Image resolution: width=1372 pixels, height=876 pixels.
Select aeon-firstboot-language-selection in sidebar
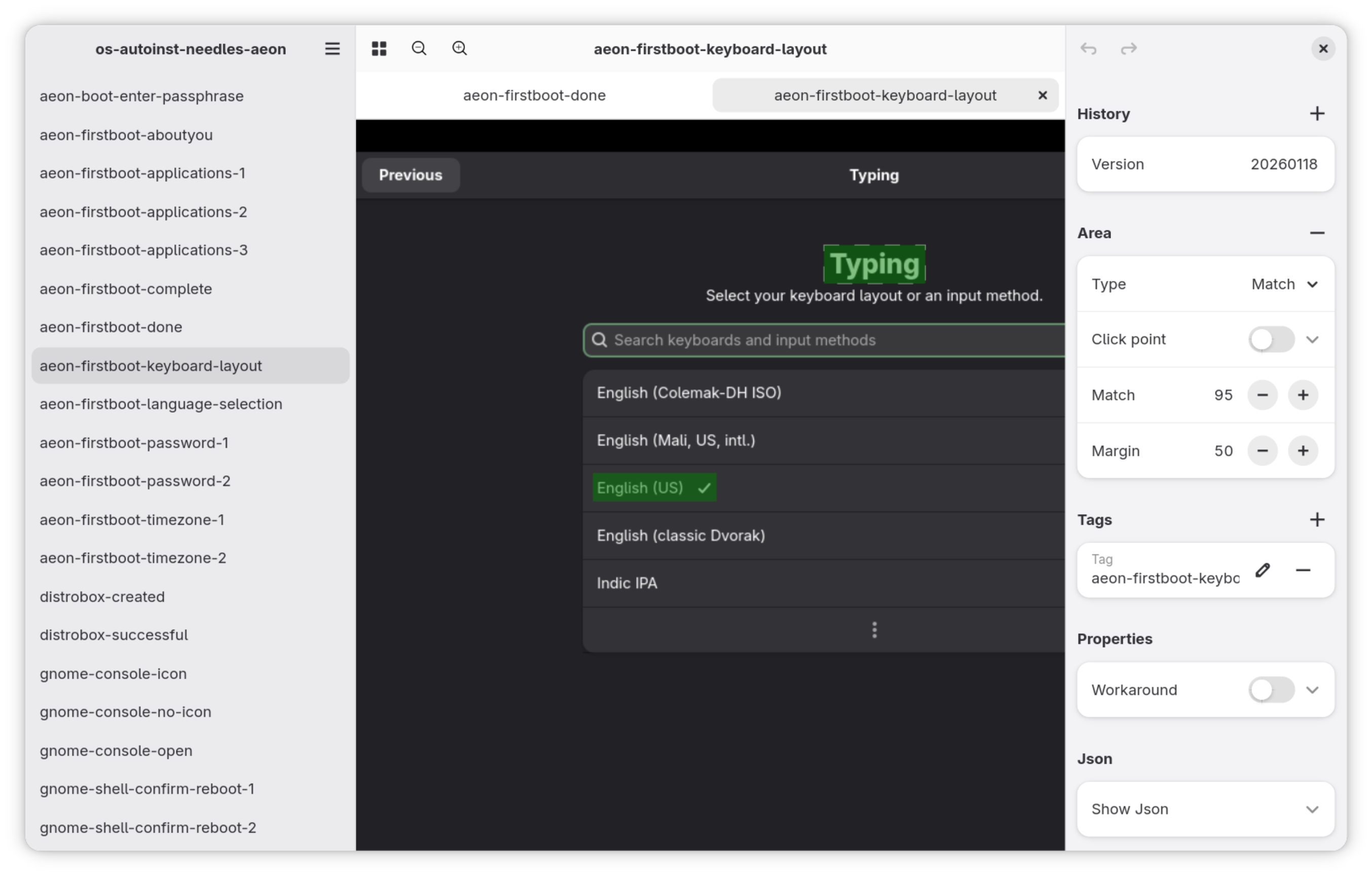coord(190,404)
